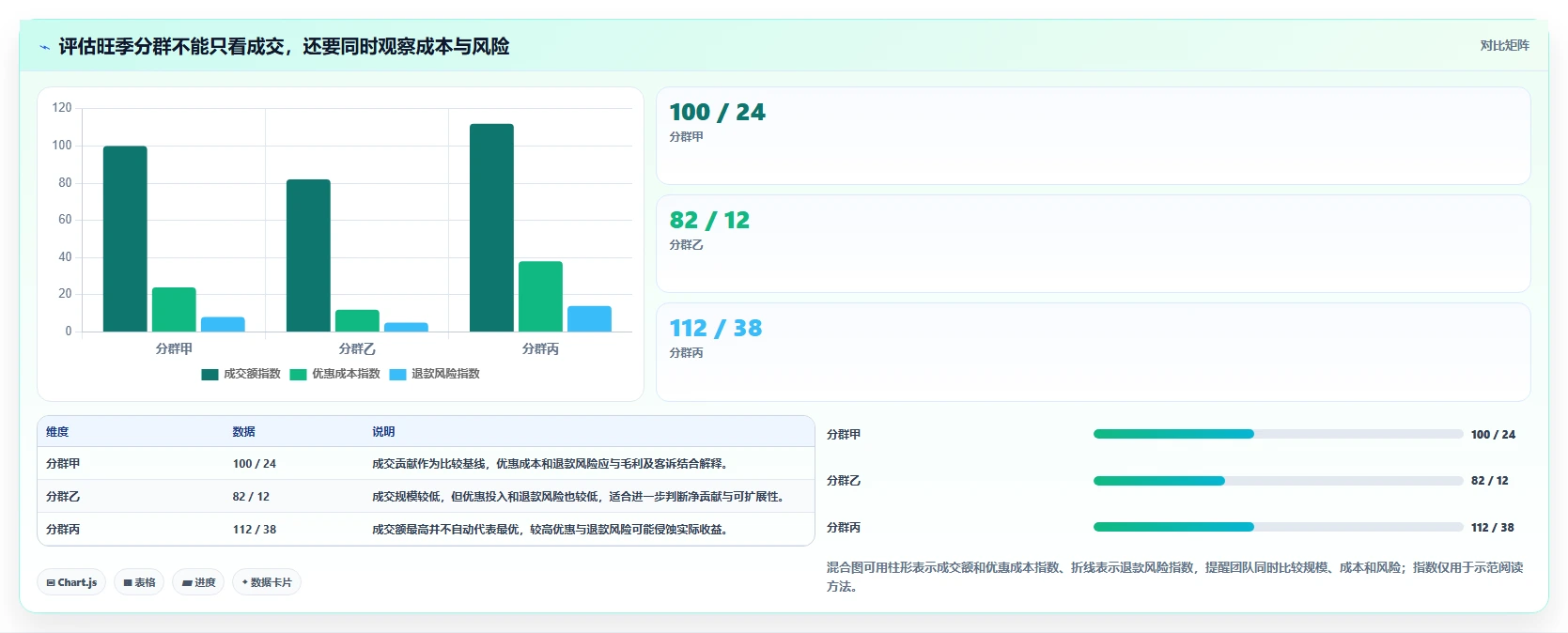This screenshot has height=633, width=1568.
Task: Click the 表格 tag chip
Action: coord(139,582)
